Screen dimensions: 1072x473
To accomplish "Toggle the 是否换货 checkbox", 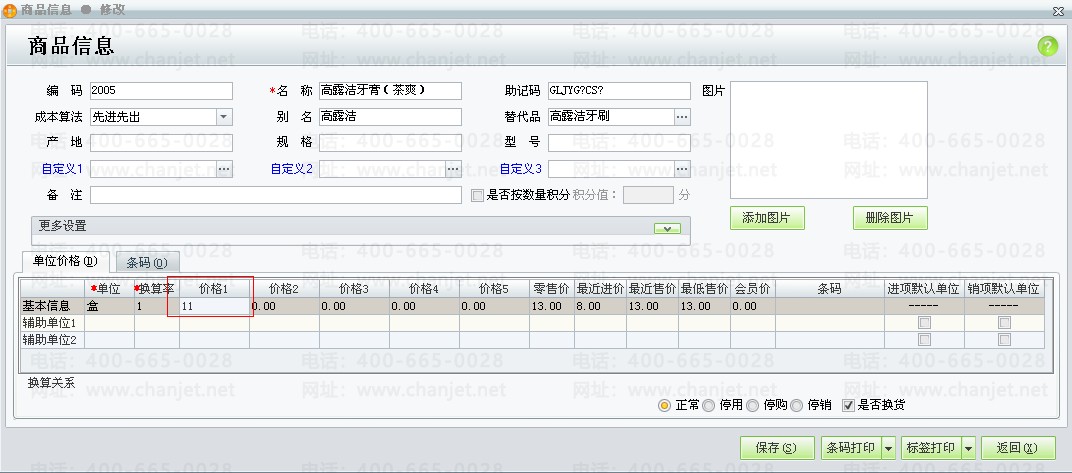I will tap(849, 406).
